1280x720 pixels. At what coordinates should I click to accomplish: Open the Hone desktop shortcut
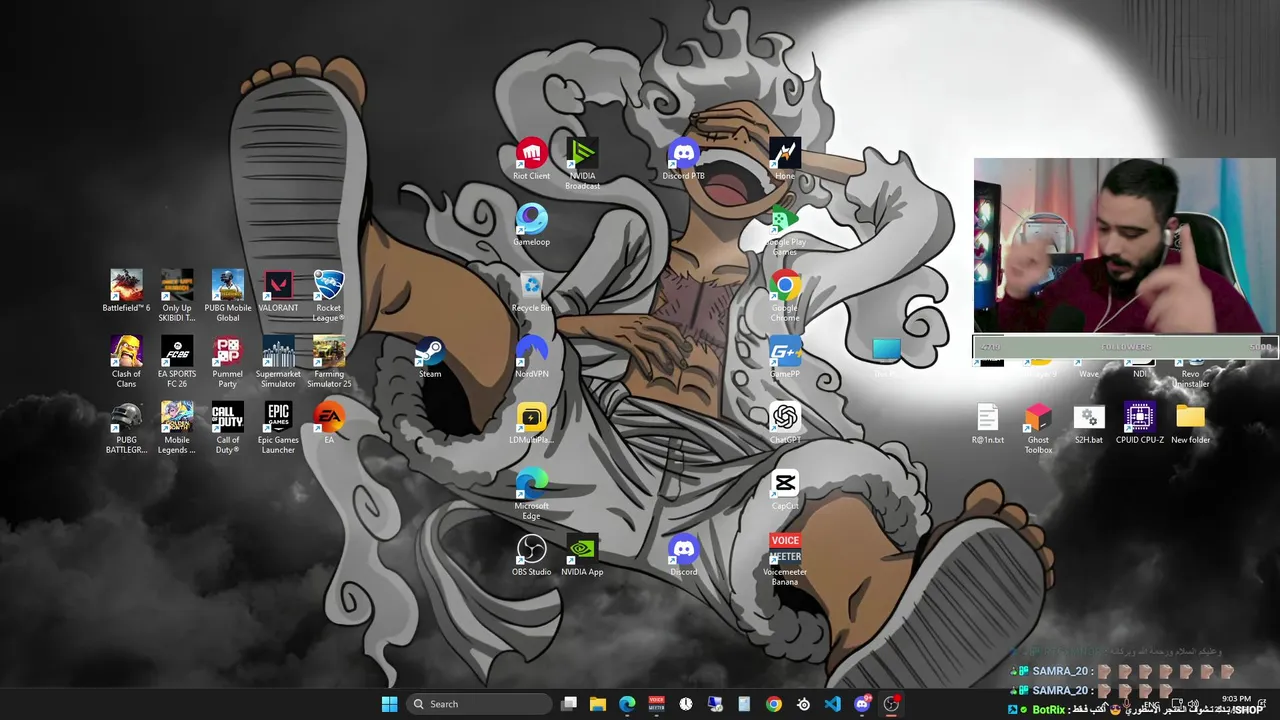[x=785, y=159]
